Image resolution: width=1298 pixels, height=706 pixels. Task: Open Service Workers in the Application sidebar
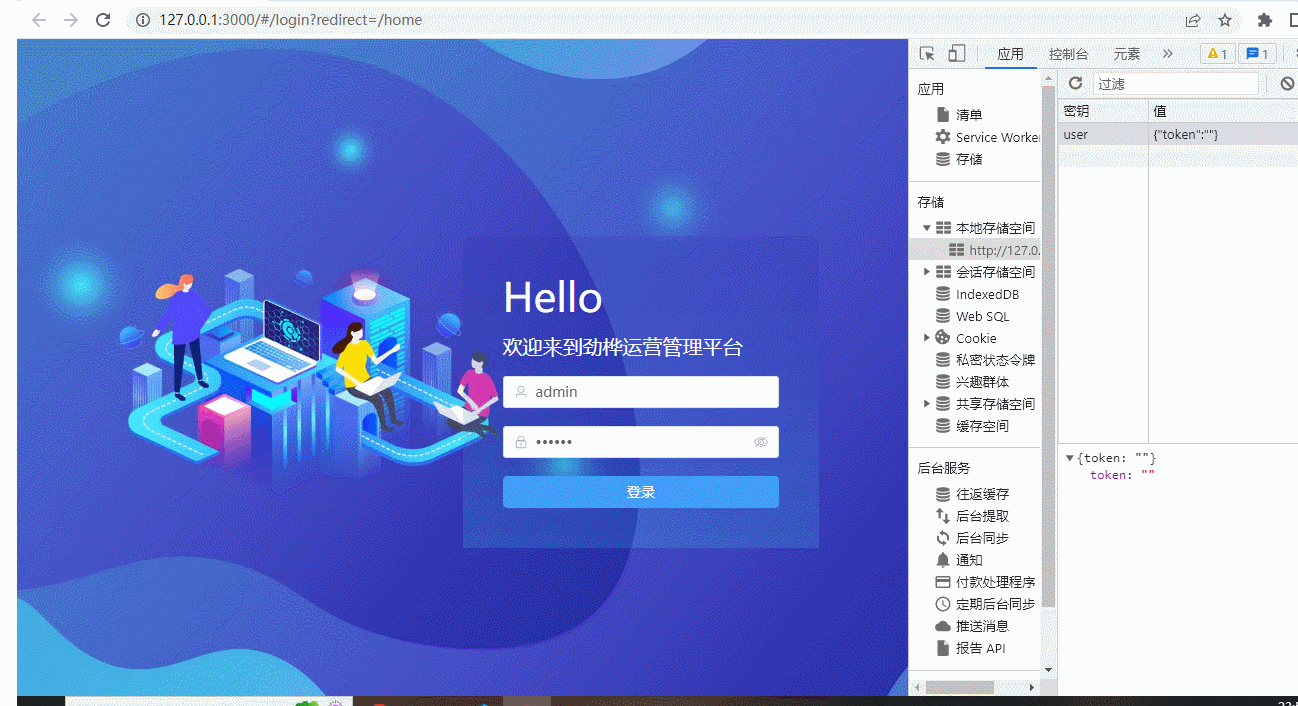(x=988, y=136)
